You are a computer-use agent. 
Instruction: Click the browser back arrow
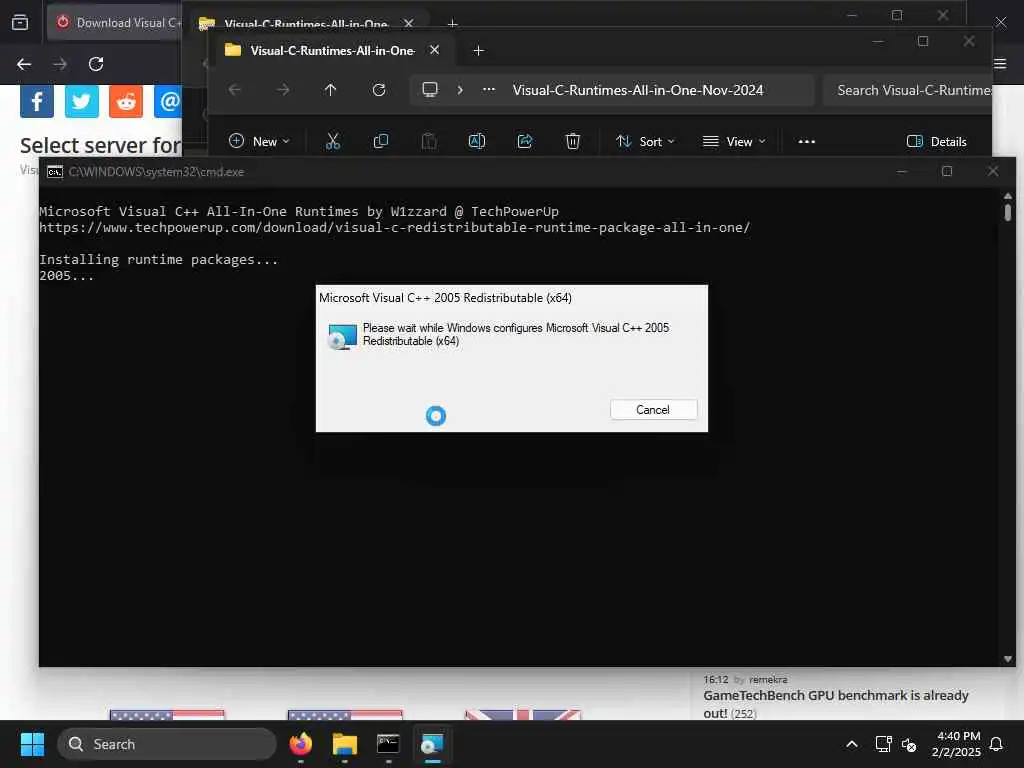pyautogui.click(x=24, y=64)
